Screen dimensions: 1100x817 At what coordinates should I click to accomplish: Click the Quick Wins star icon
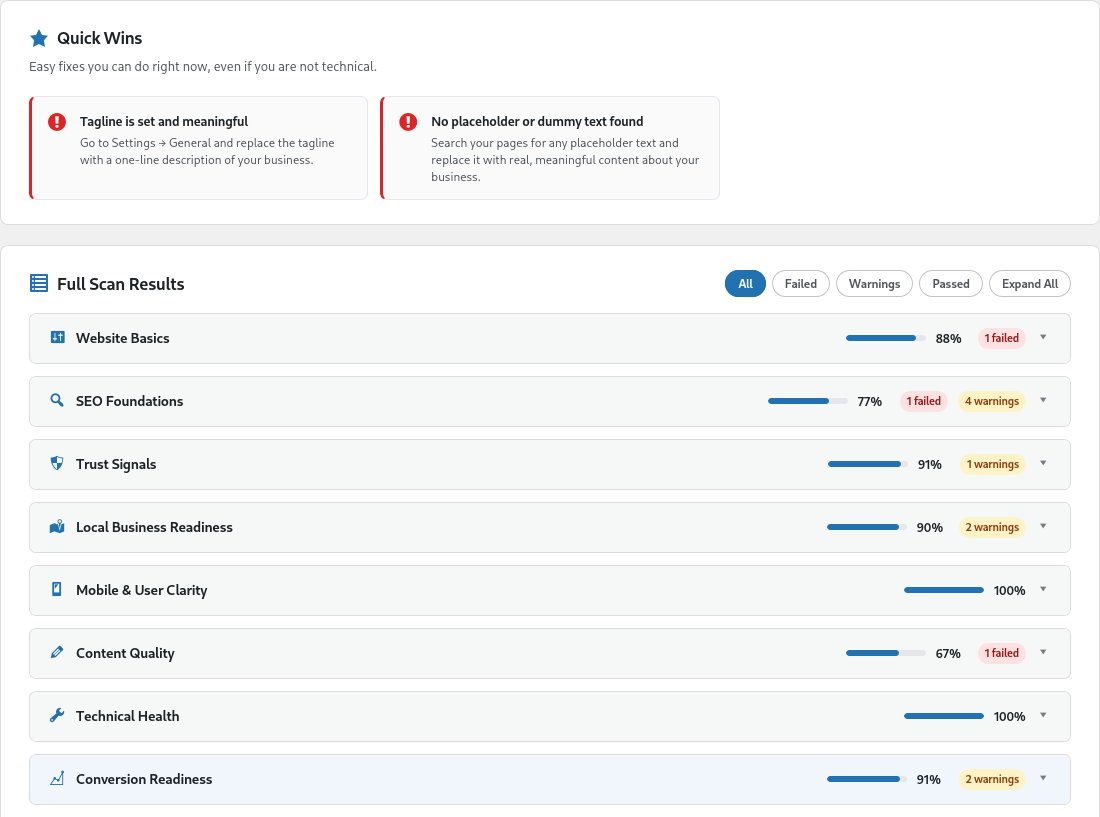coord(39,38)
